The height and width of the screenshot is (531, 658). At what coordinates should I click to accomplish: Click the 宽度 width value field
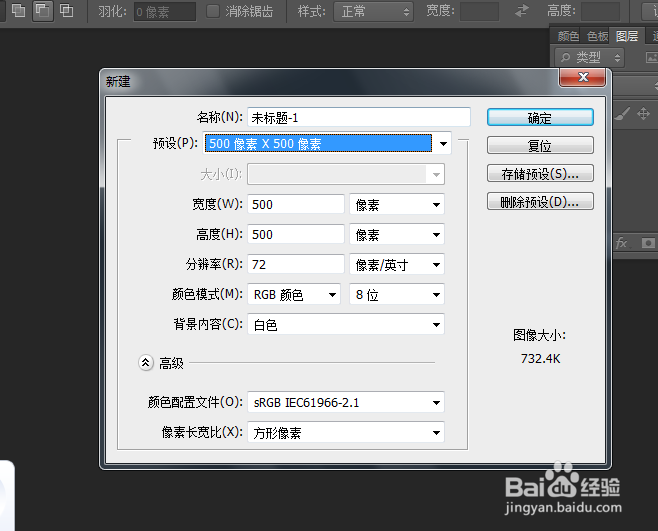point(296,204)
